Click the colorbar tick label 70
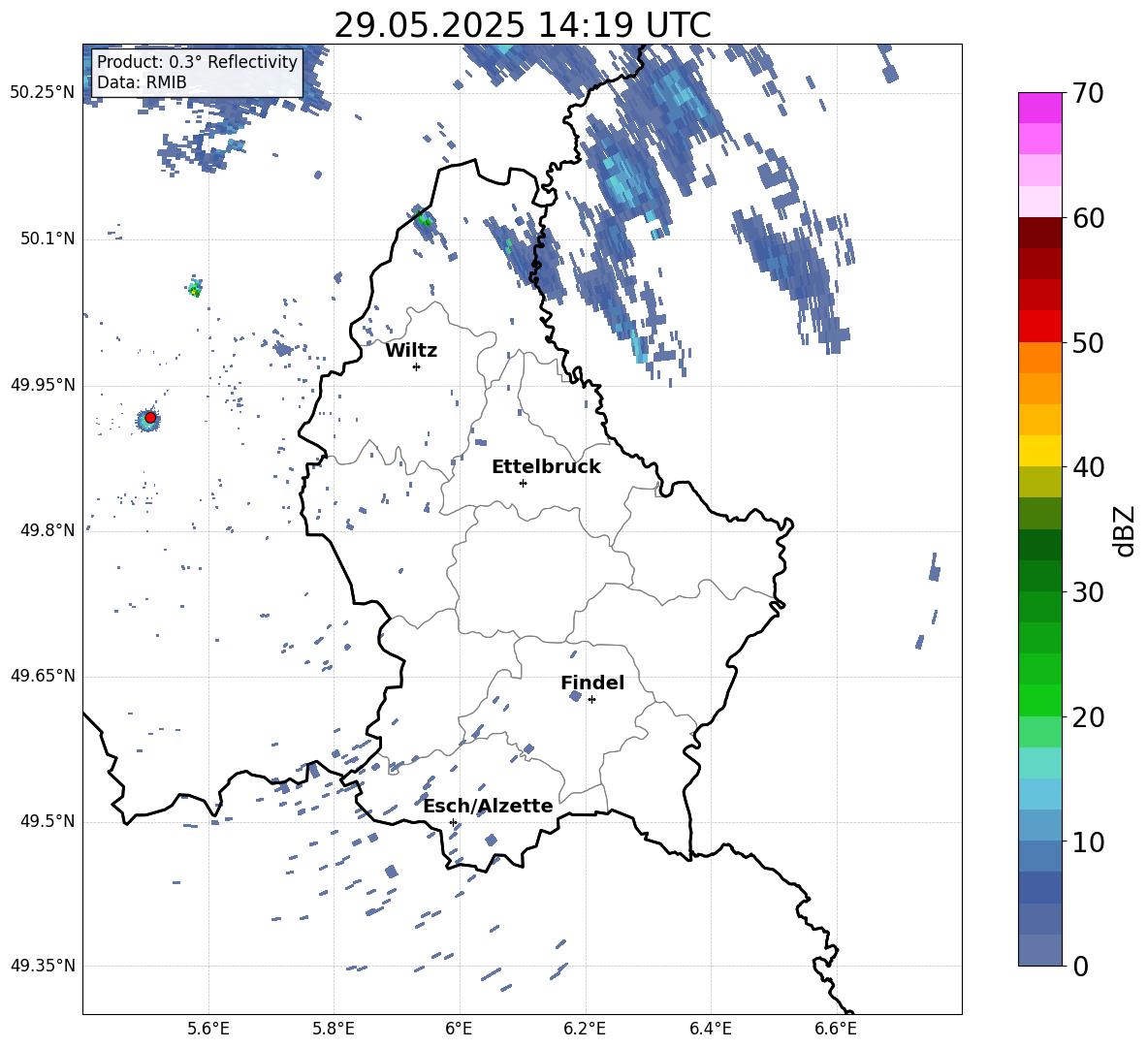 tap(1088, 93)
